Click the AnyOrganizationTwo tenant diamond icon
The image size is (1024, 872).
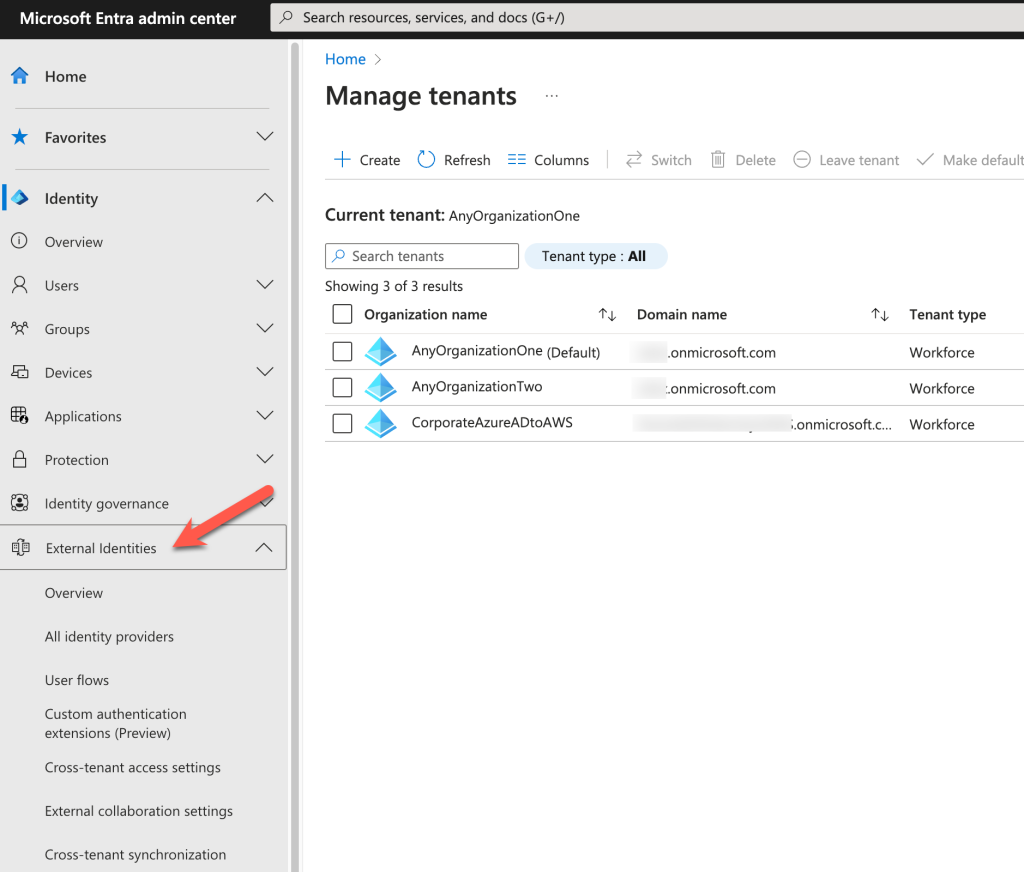380,388
